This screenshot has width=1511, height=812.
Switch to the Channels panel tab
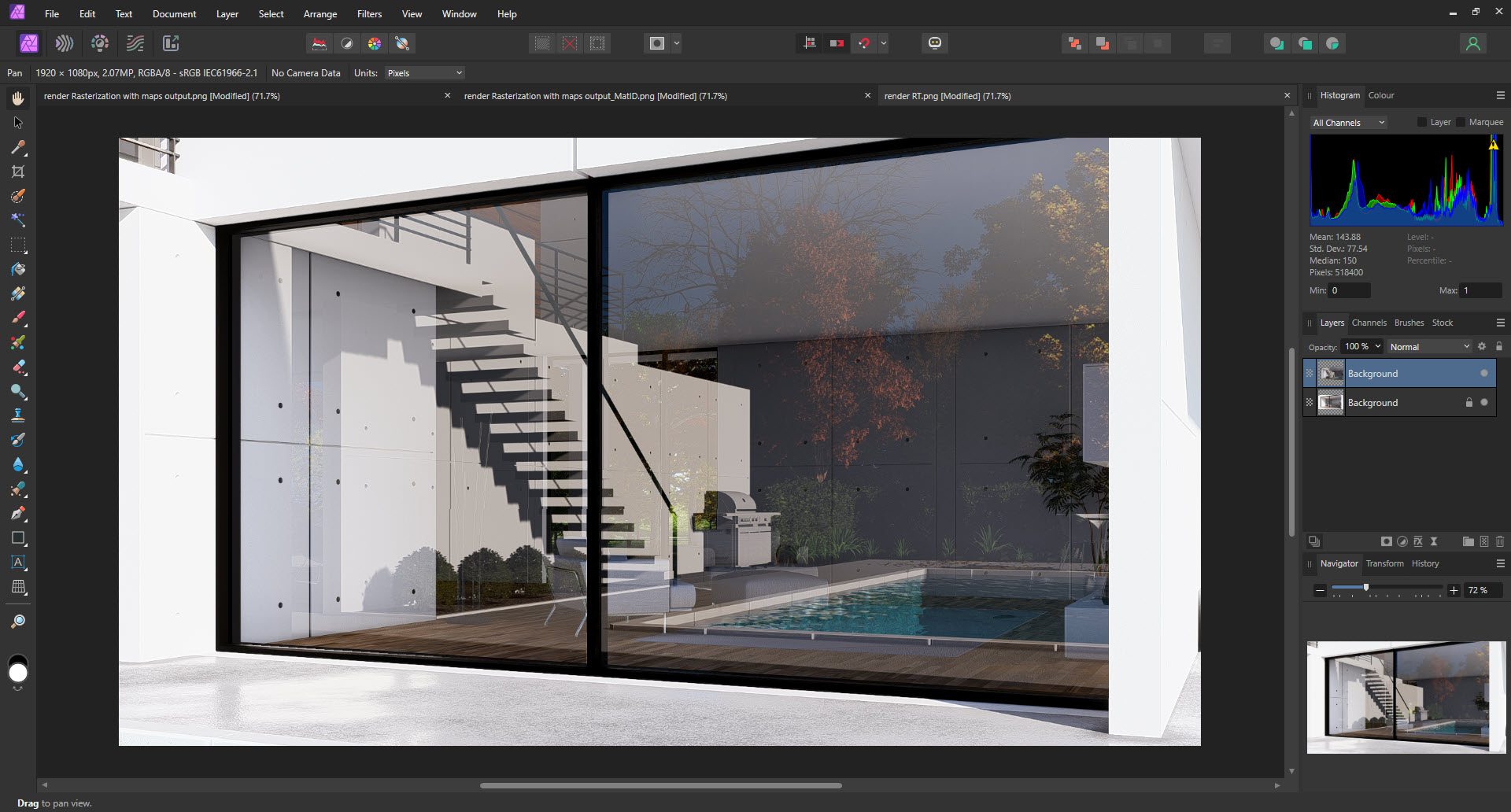(1369, 323)
